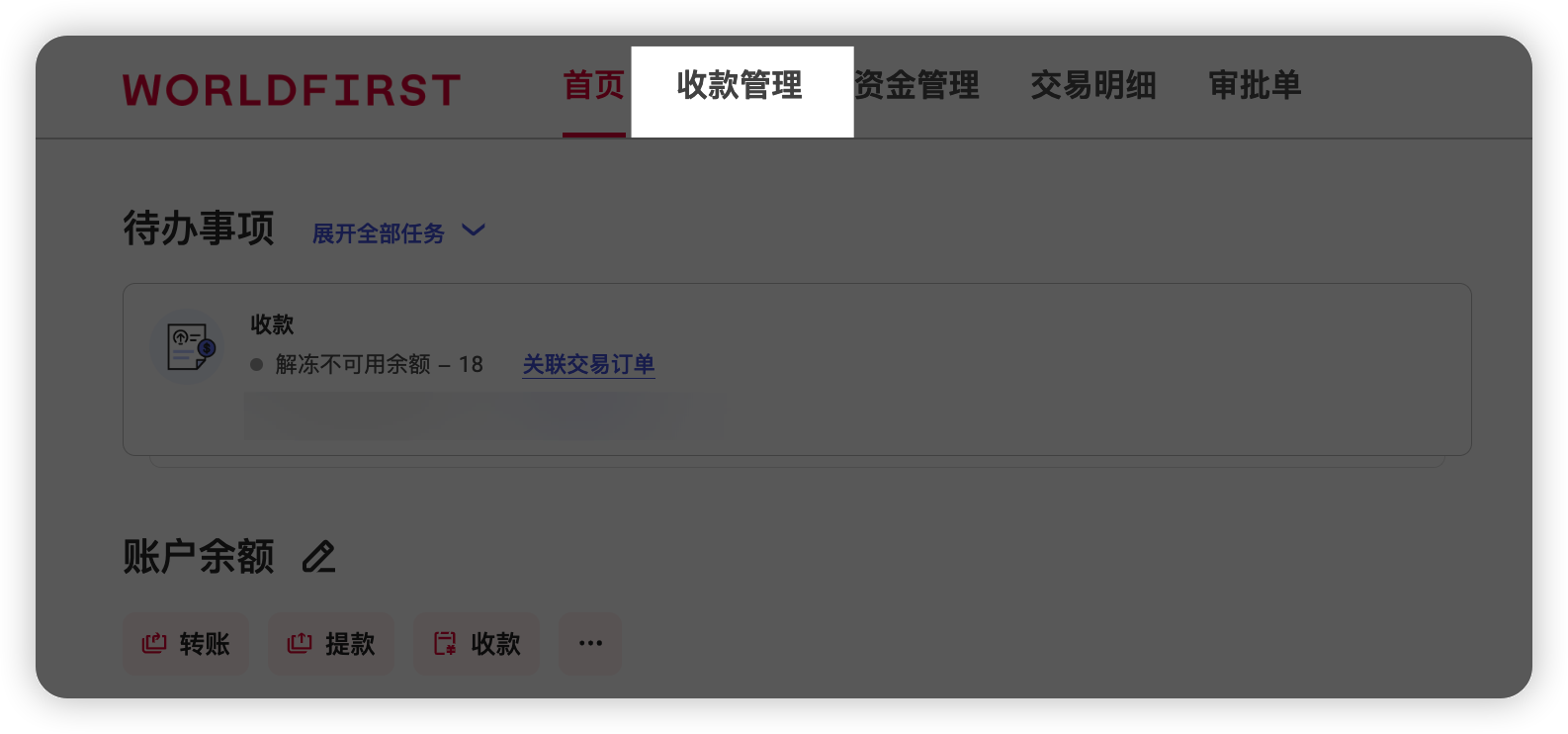Click the 待办事项 heading
Viewport: 1568px width, 734px height.
pos(199,228)
